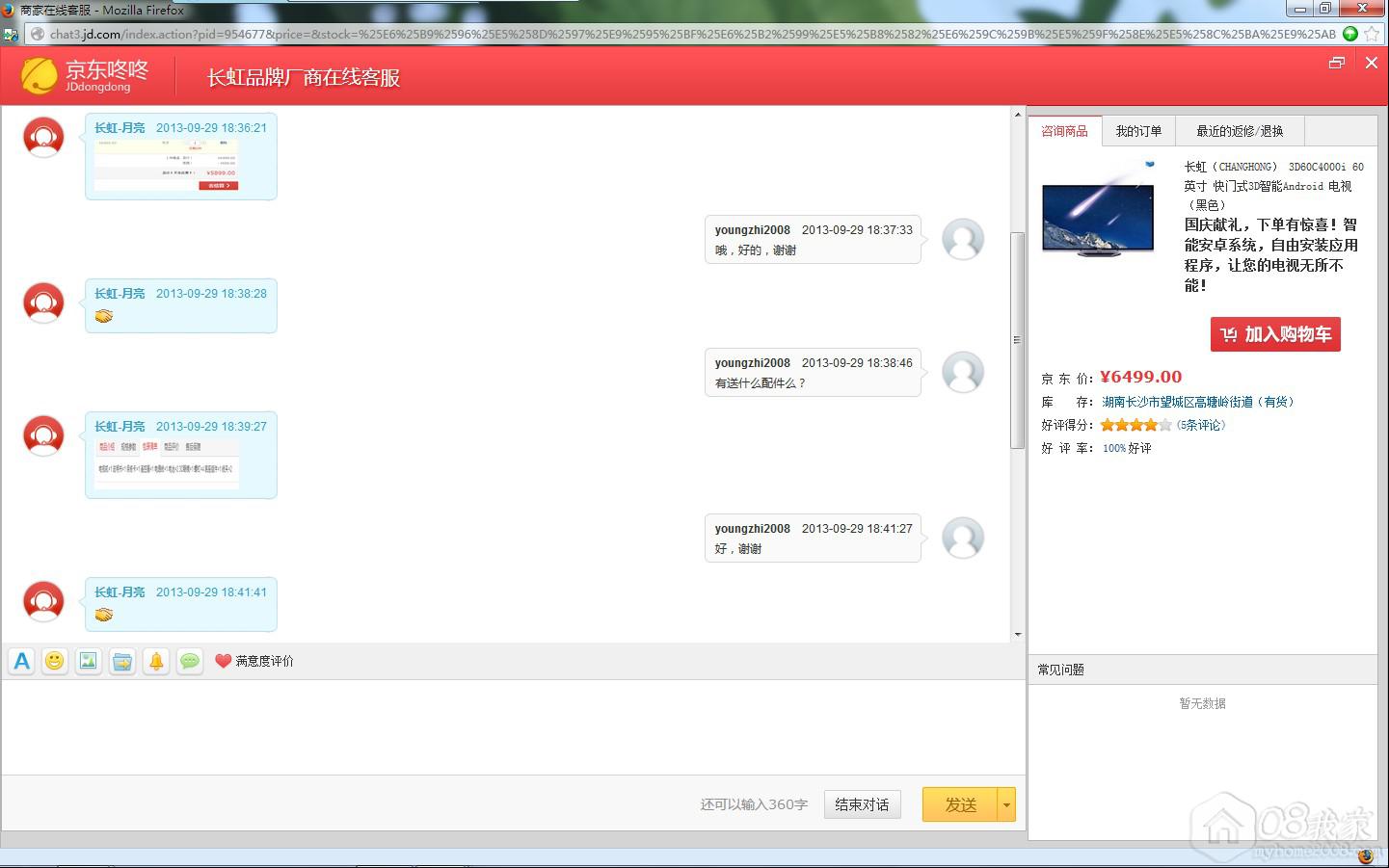Click the send picture icon

pyautogui.click(x=89, y=661)
